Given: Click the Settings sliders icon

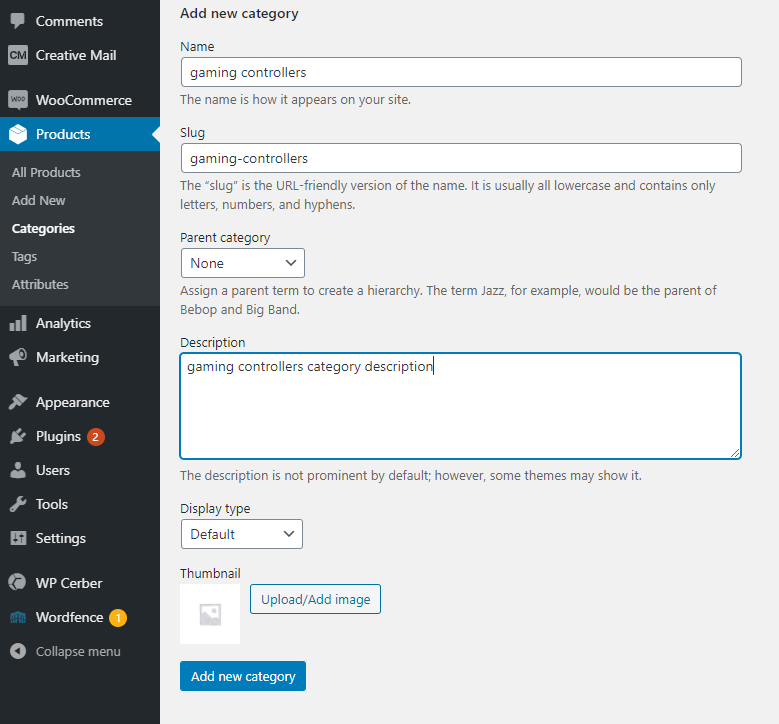Looking at the screenshot, I should click(18, 538).
